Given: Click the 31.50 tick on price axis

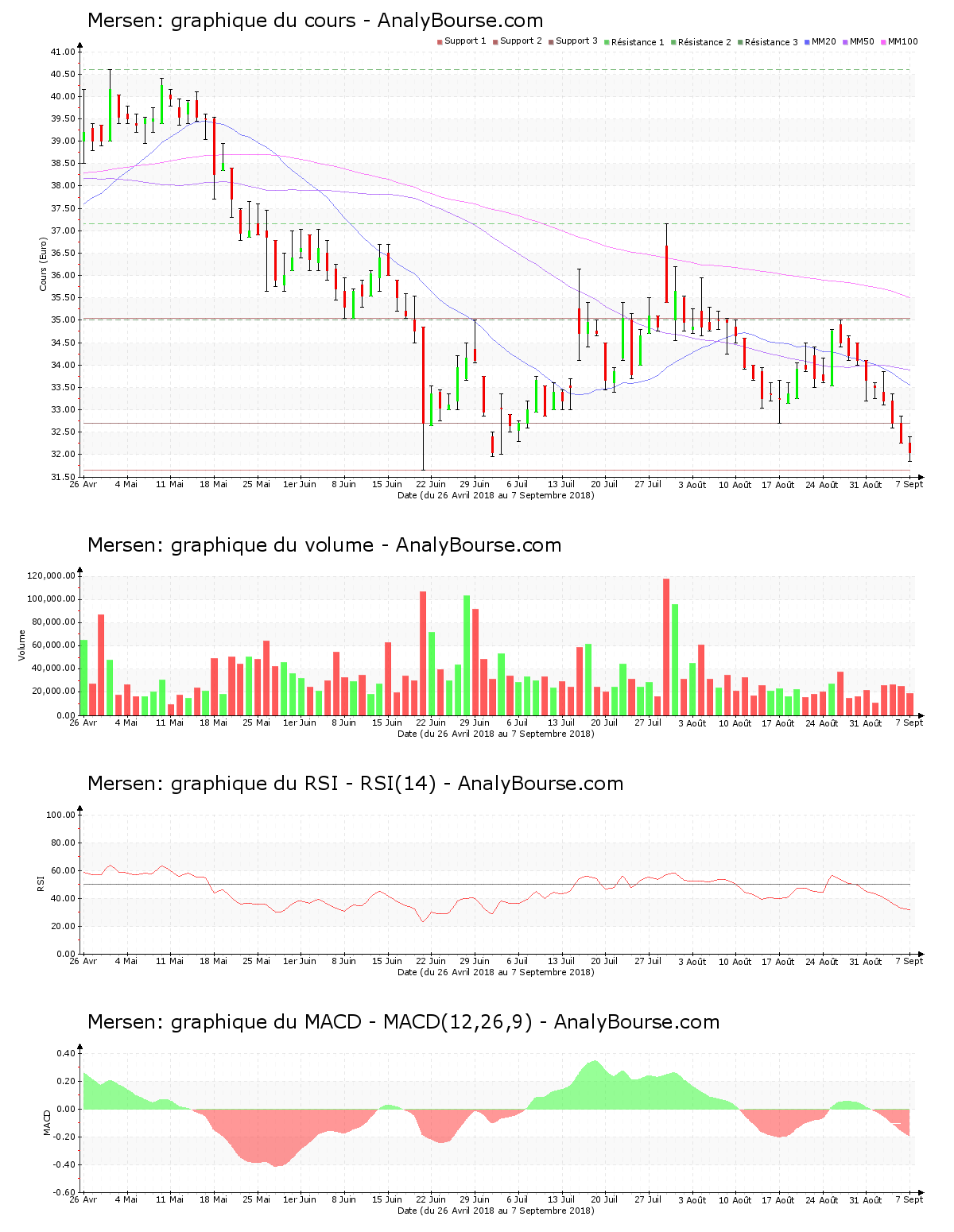Looking at the screenshot, I should [x=63, y=477].
